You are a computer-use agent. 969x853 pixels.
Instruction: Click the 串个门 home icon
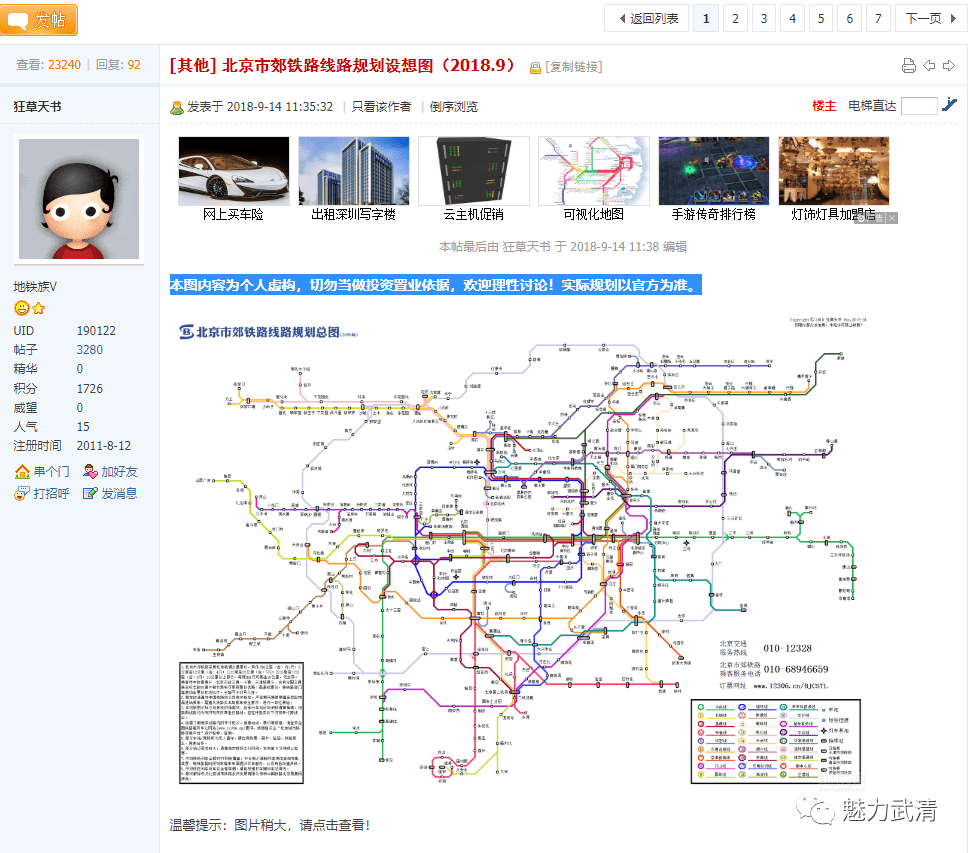click(x=22, y=472)
